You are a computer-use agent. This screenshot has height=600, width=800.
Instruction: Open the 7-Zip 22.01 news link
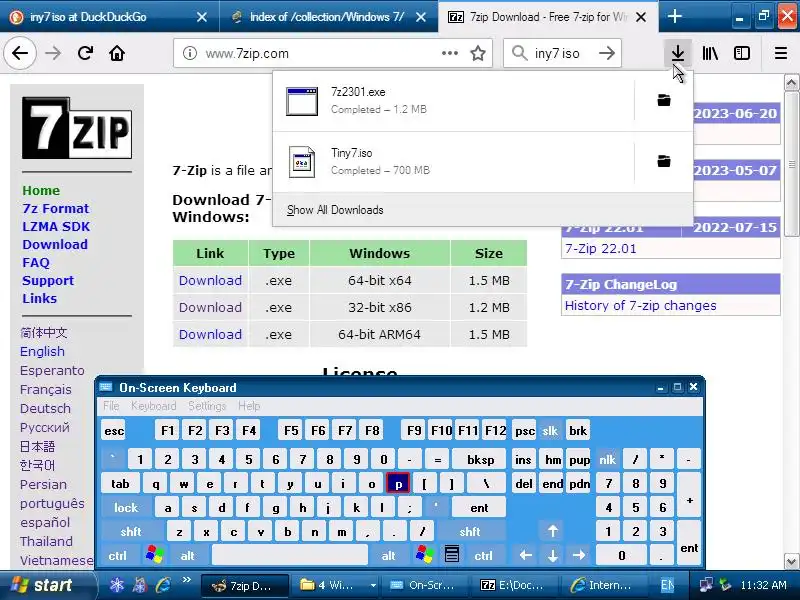601,249
